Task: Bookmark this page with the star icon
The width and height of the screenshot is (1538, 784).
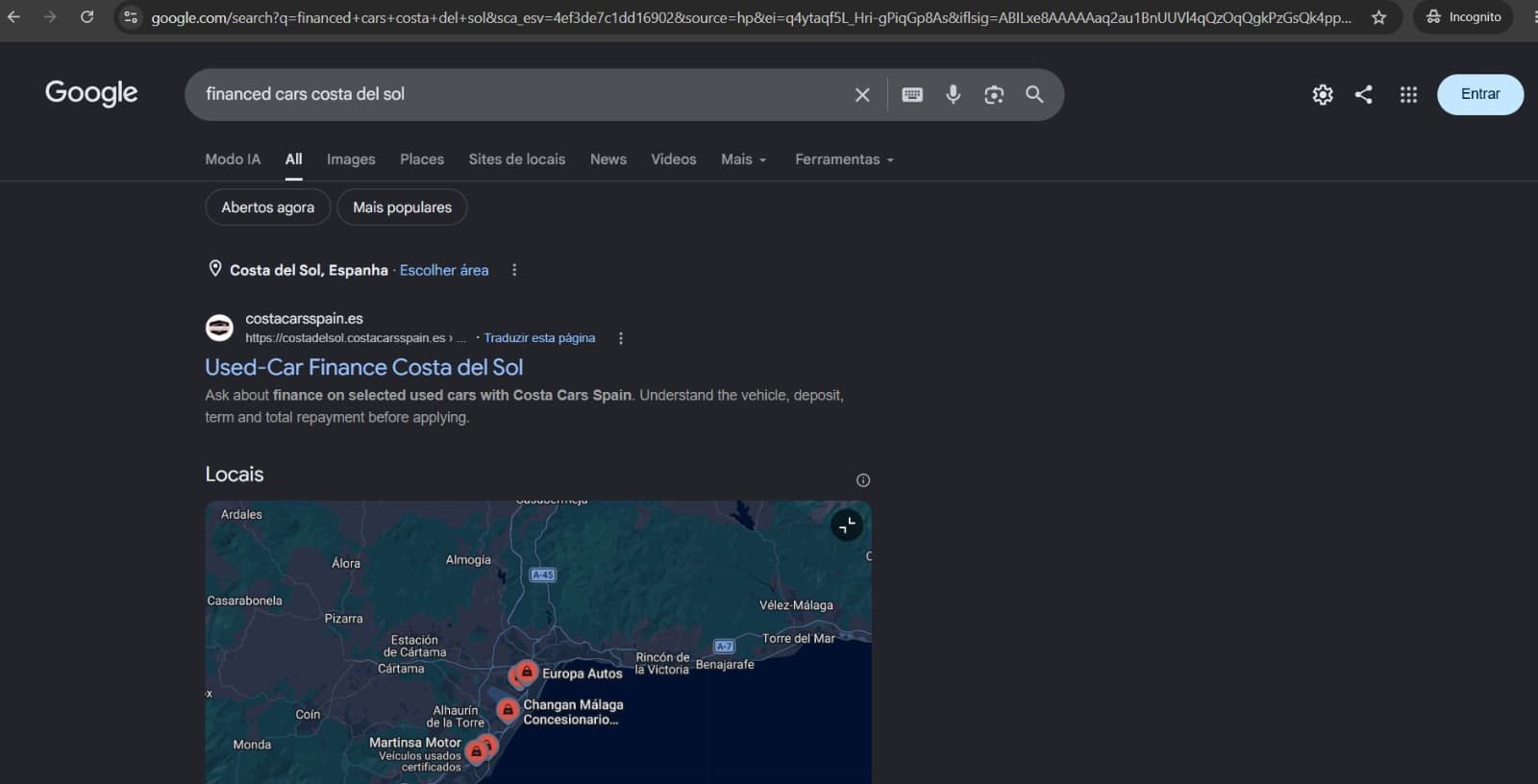Action: (1378, 17)
